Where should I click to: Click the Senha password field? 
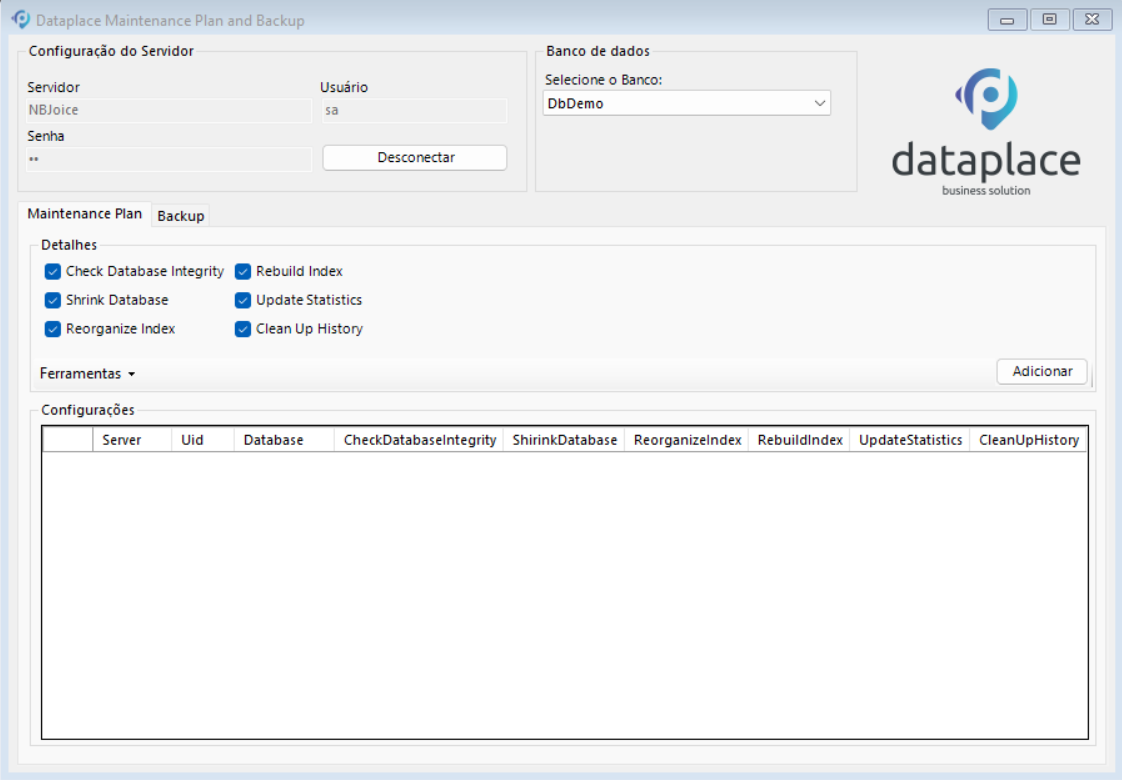(169, 159)
